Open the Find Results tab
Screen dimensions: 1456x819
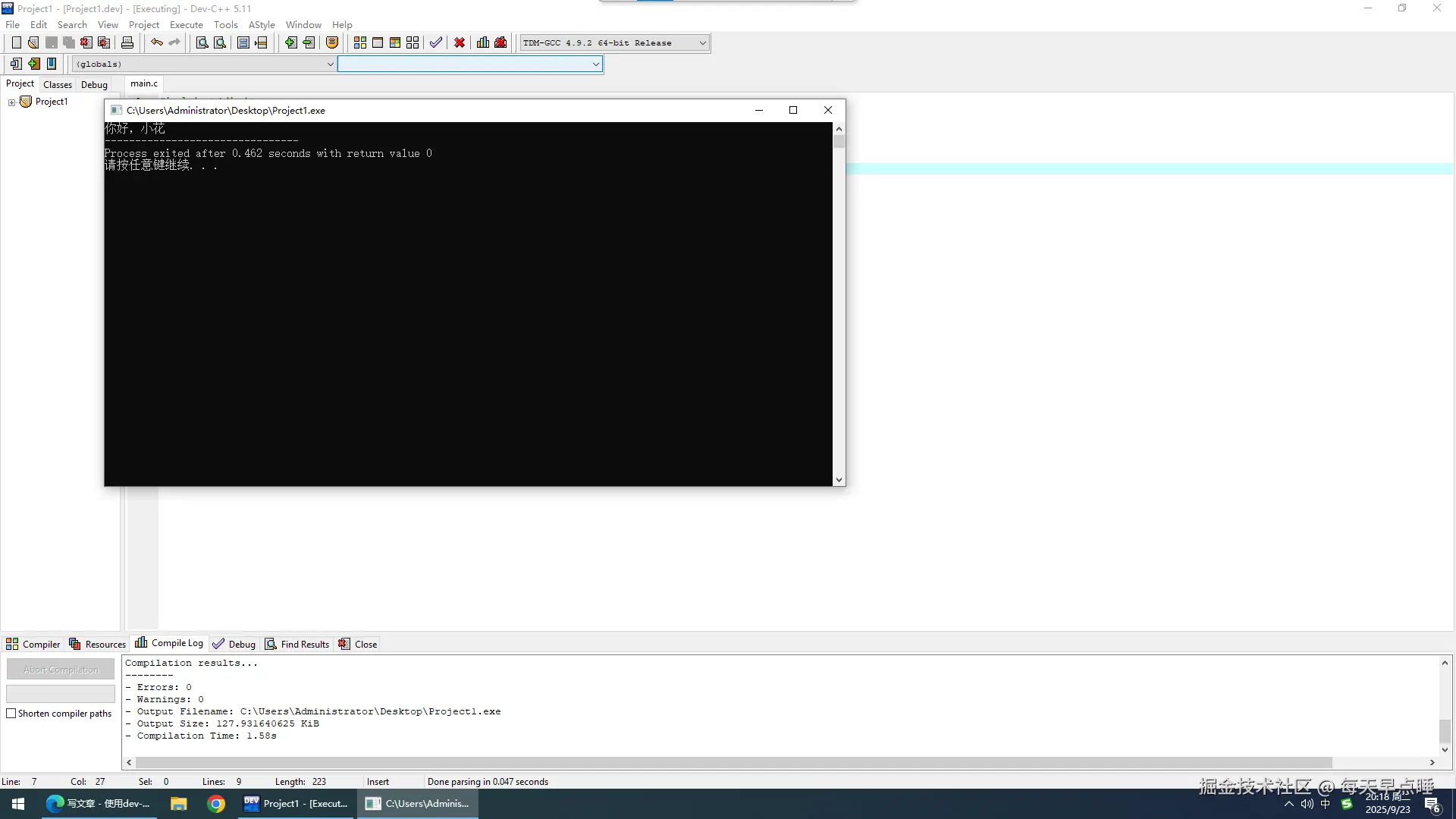[297, 645]
